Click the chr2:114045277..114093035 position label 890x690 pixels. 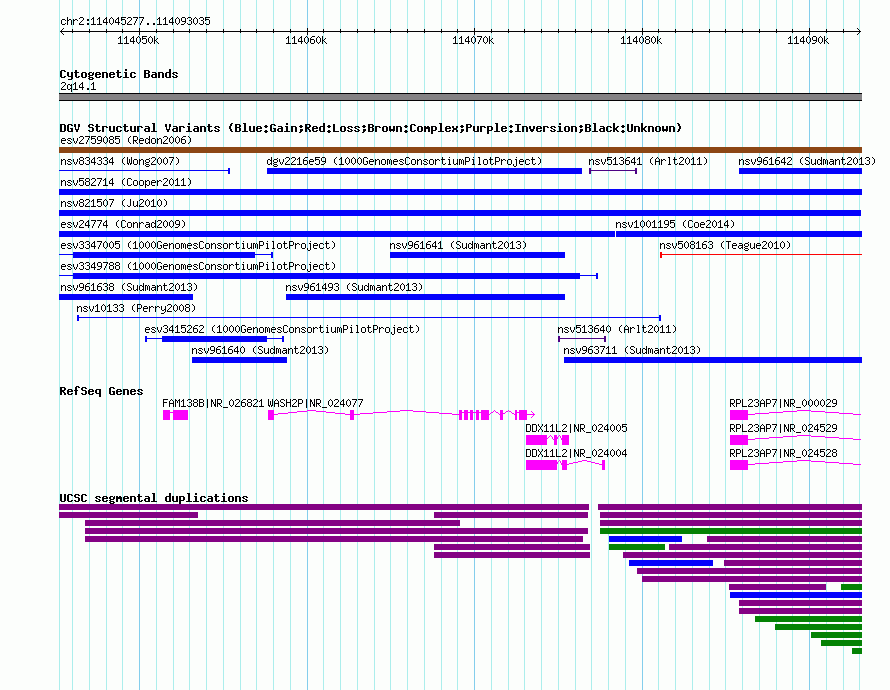click(135, 21)
